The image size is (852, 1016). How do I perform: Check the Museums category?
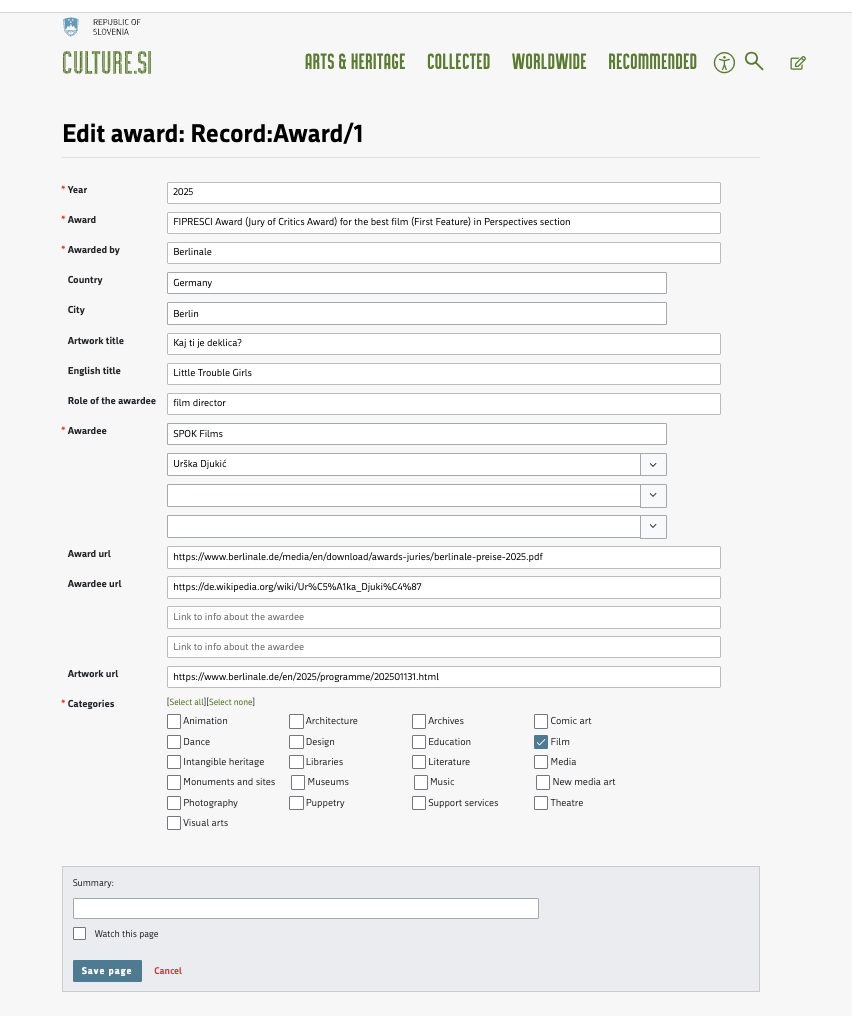[298, 783]
